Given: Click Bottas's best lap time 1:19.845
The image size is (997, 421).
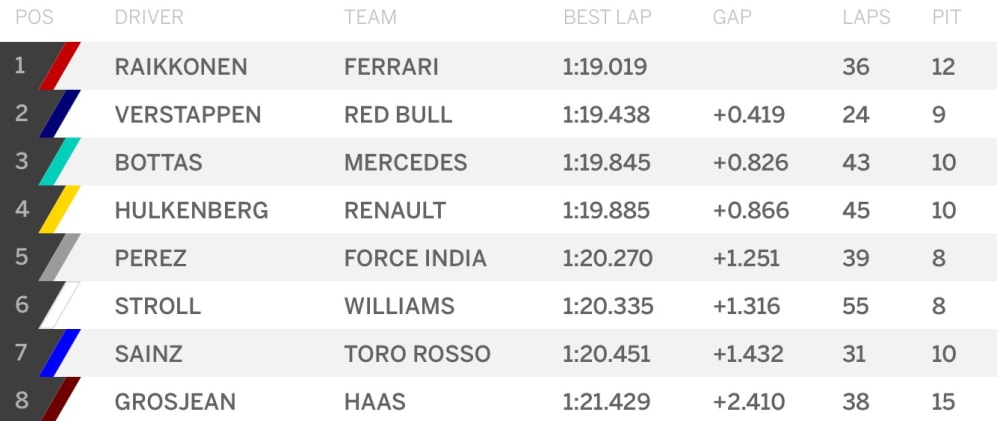Looking at the screenshot, I should point(606,163).
